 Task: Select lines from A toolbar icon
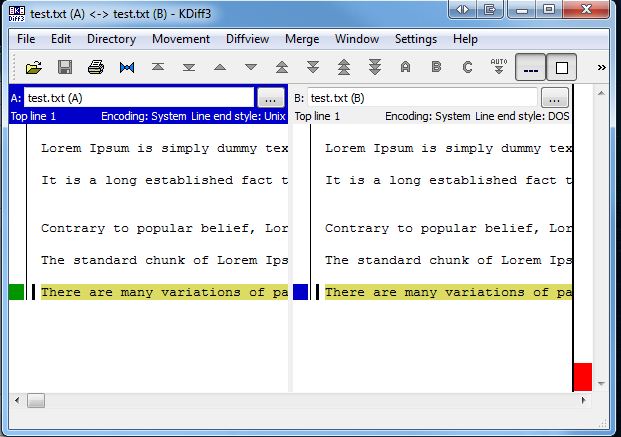click(x=405, y=68)
